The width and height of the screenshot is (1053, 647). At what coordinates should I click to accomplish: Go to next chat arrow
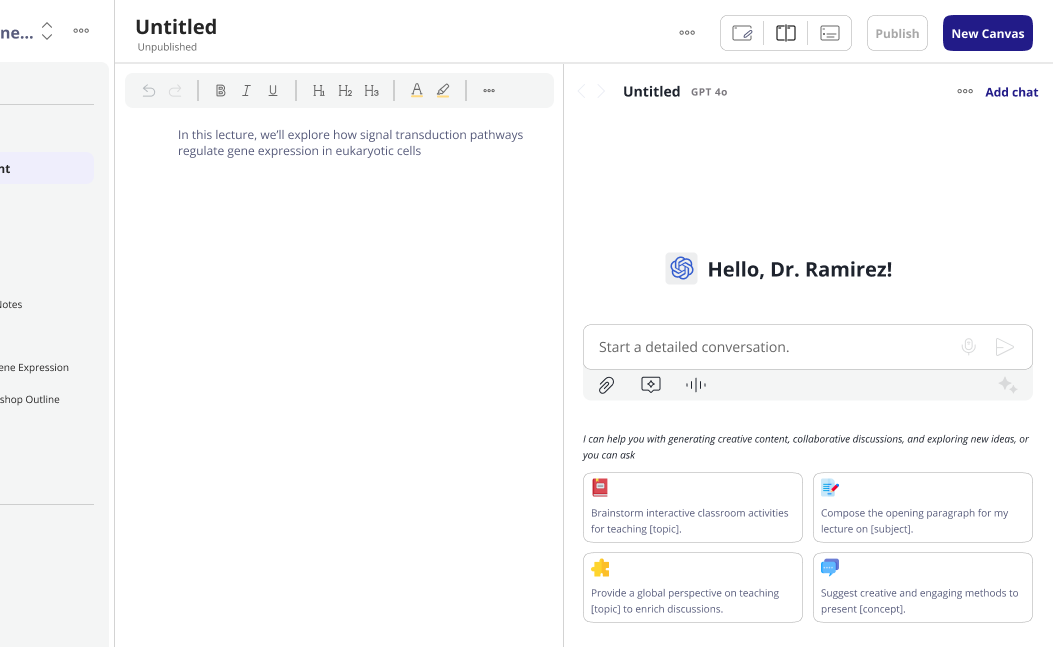pos(601,91)
